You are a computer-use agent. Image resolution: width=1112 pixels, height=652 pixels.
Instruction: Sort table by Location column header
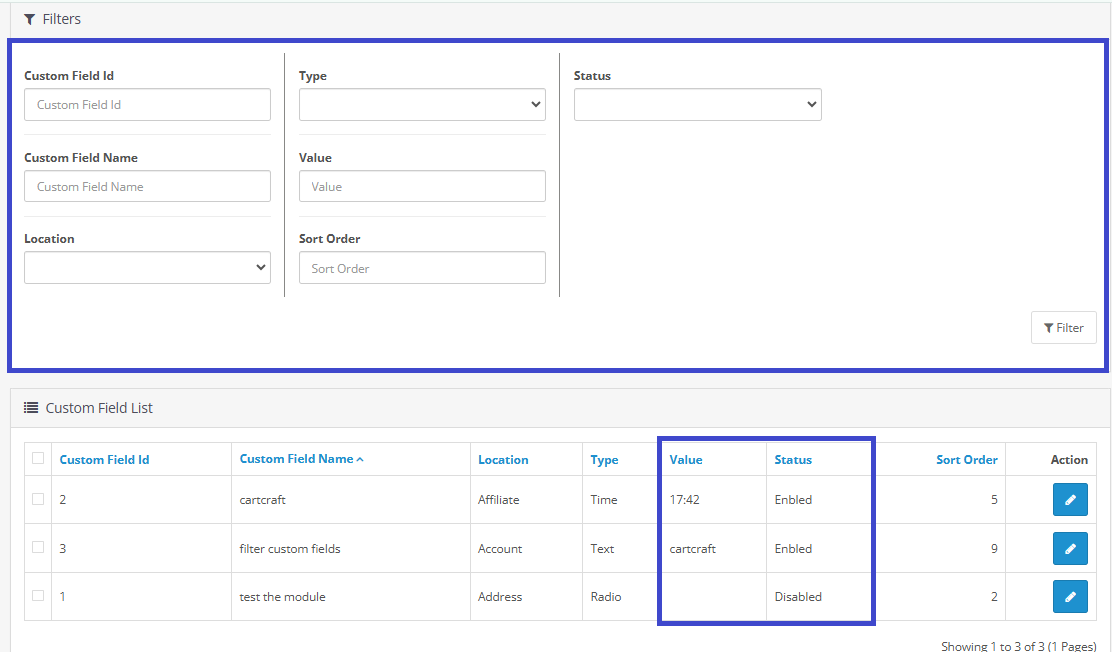pyautogui.click(x=503, y=460)
